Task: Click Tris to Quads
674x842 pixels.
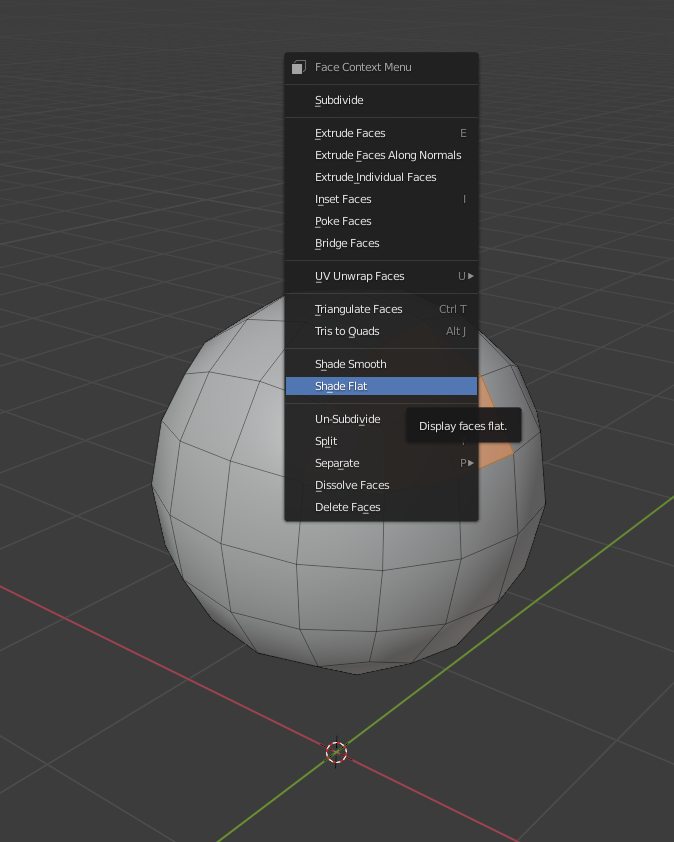Action: (x=381, y=331)
